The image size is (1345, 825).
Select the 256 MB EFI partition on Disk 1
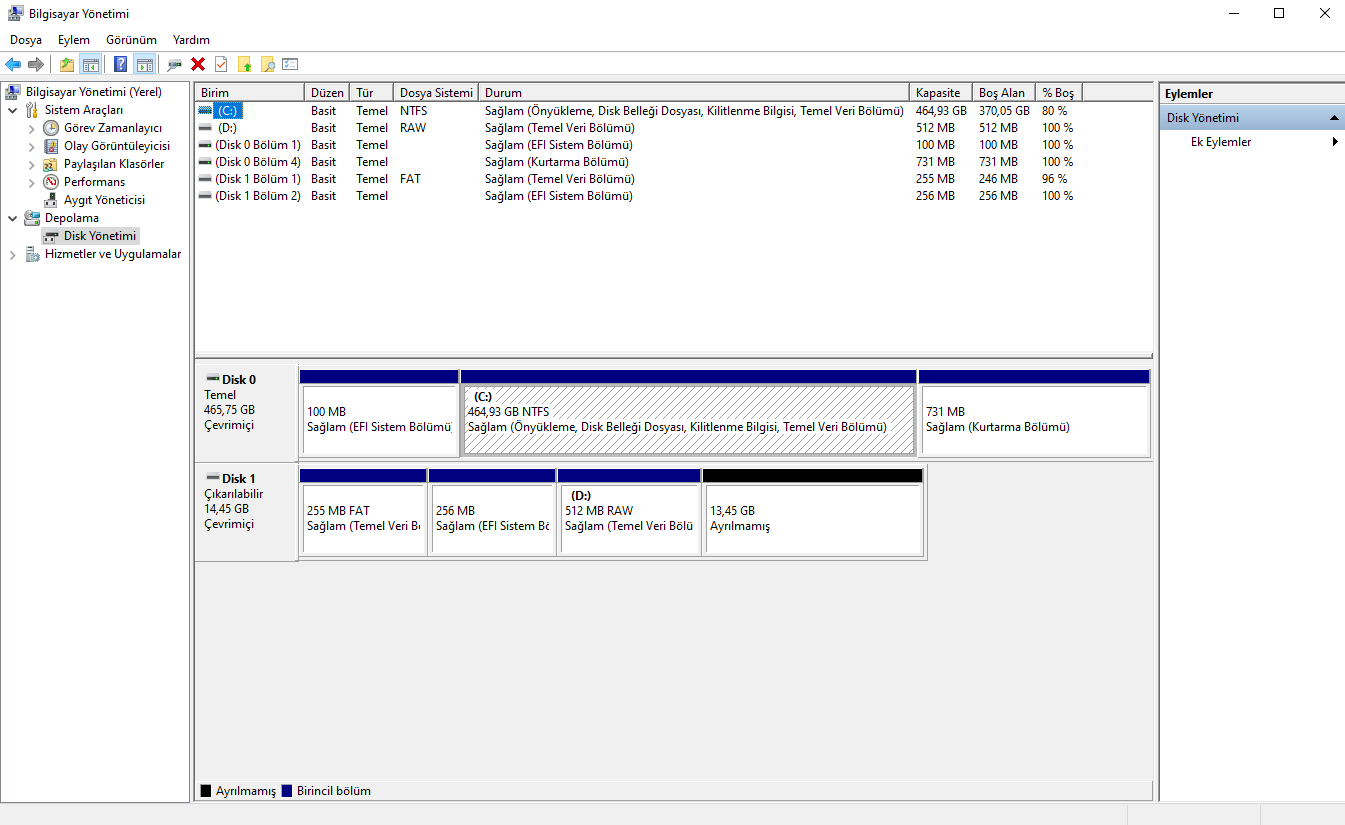click(x=492, y=511)
